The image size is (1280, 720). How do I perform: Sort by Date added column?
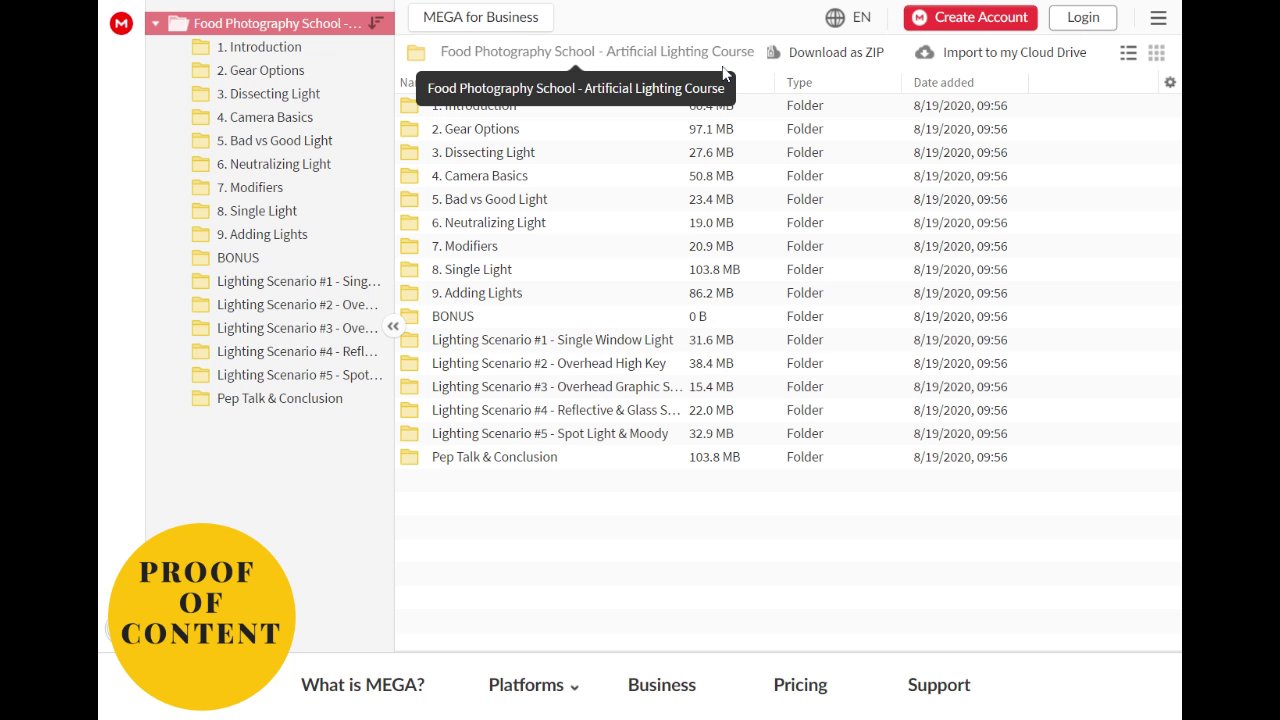pos(943,82)
